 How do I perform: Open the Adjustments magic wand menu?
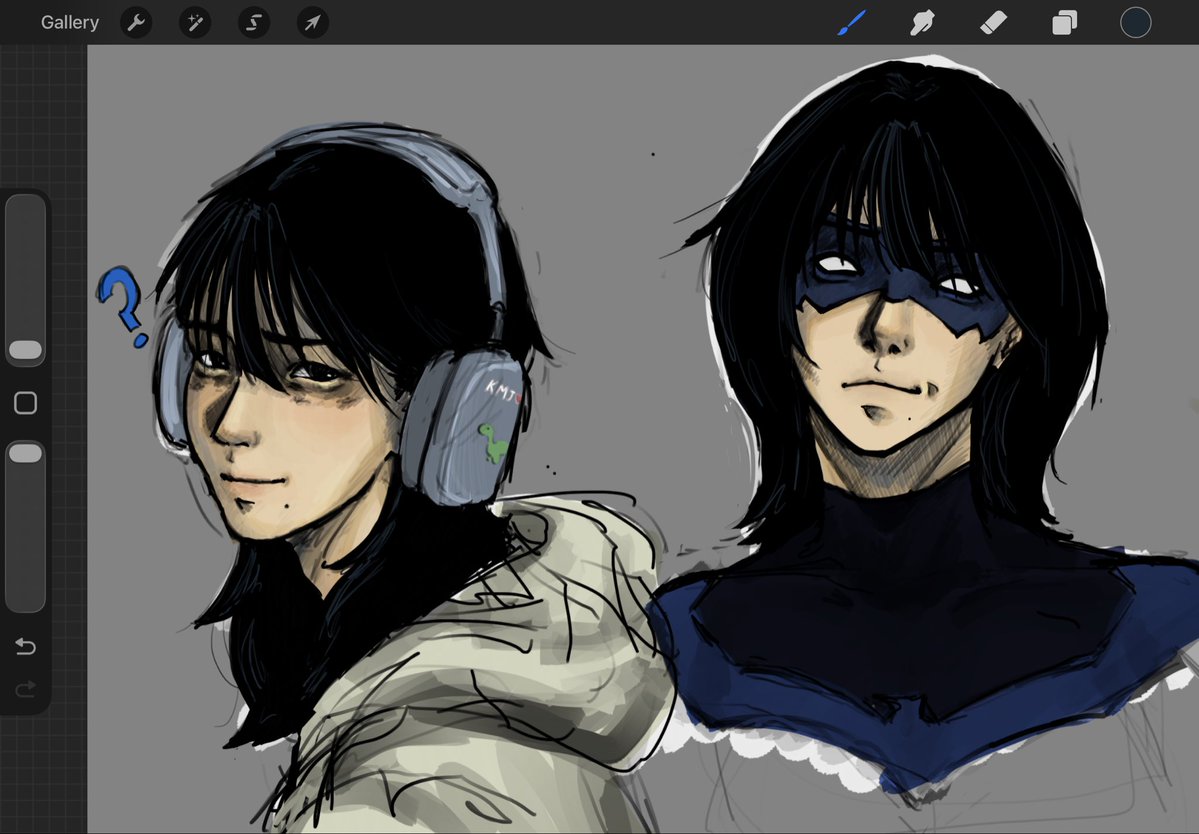[195, 22]
